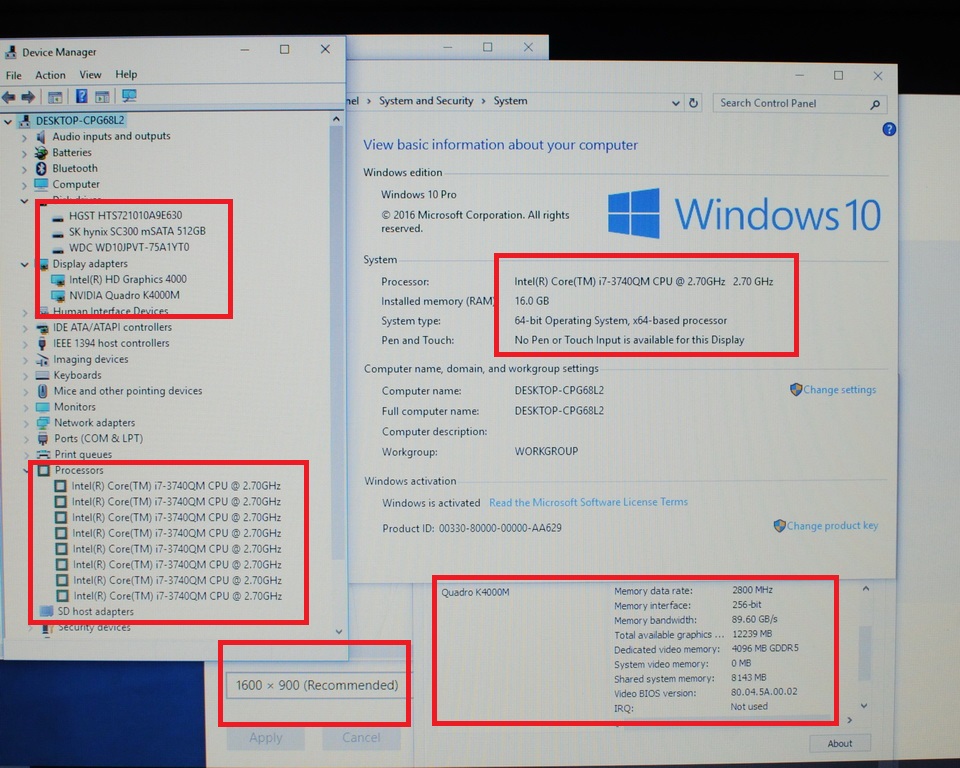960x768 pixels.
Task: Open Read the Microsoft Software License Terms
Action: 588,502
